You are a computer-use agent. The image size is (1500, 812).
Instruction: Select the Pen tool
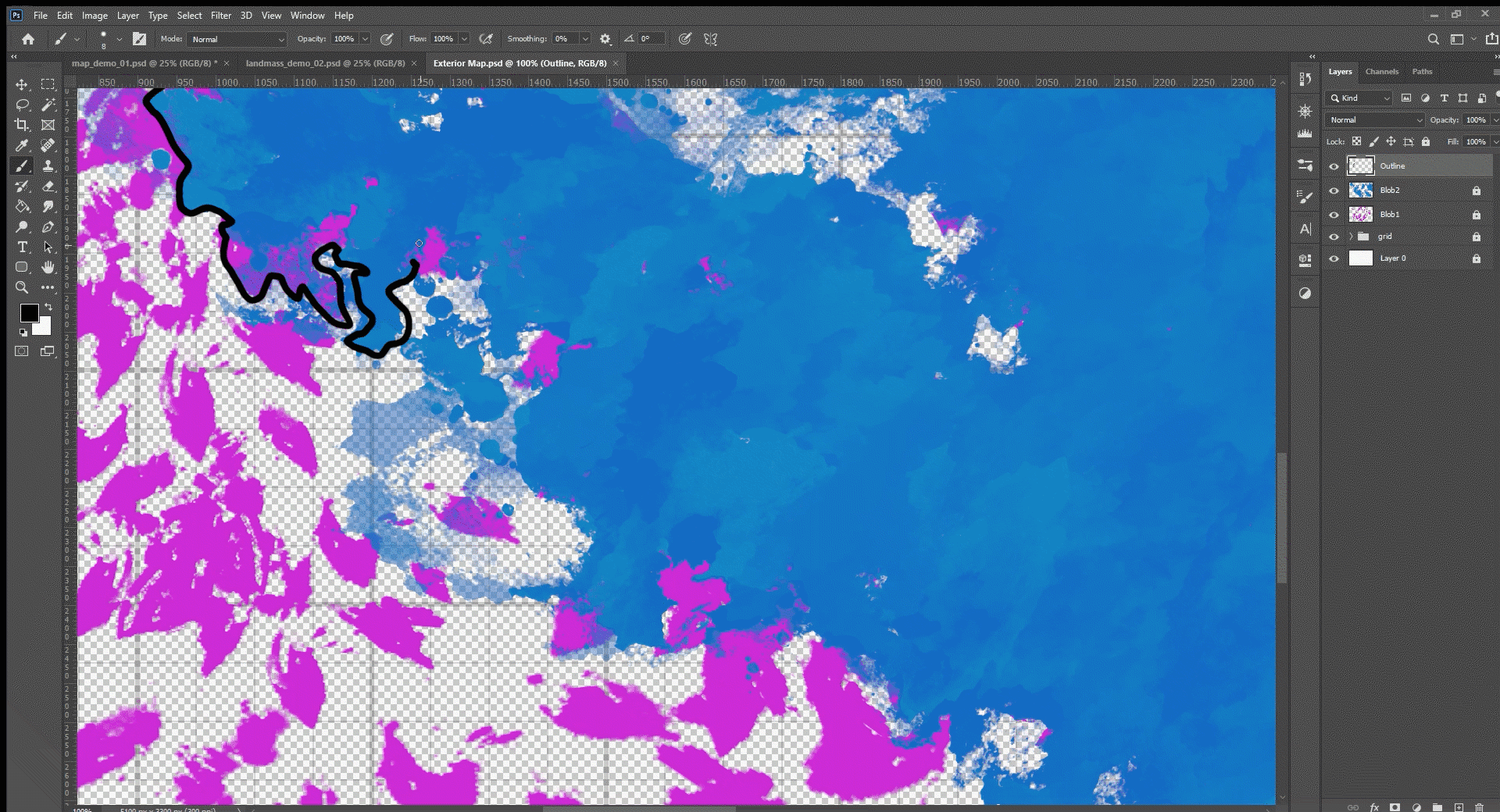click(x=48, y=226)
